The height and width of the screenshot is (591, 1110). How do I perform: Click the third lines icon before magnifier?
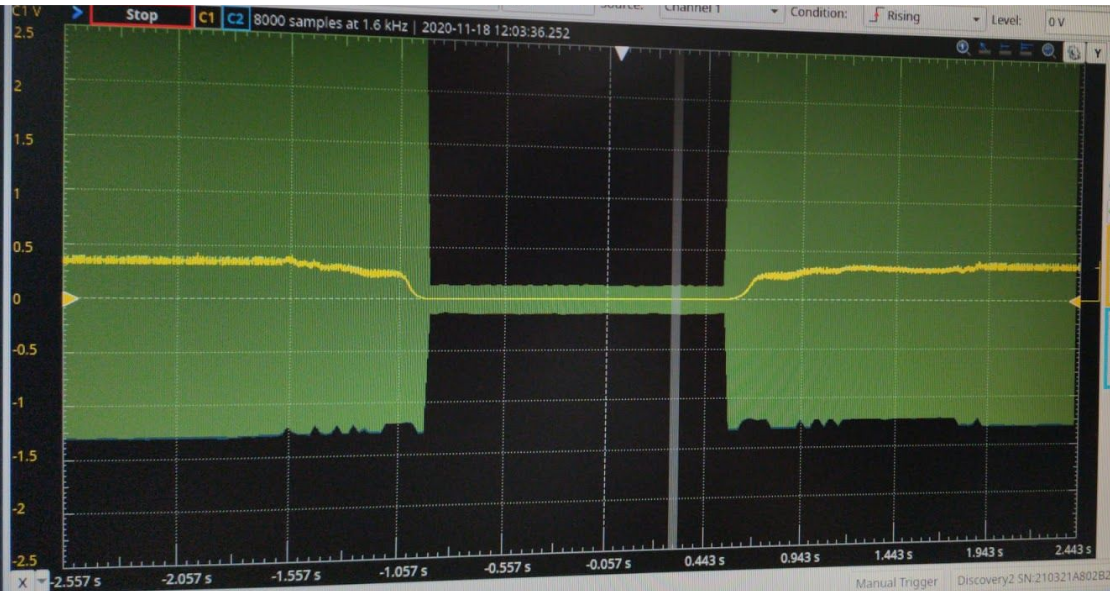click(1026, 49)
